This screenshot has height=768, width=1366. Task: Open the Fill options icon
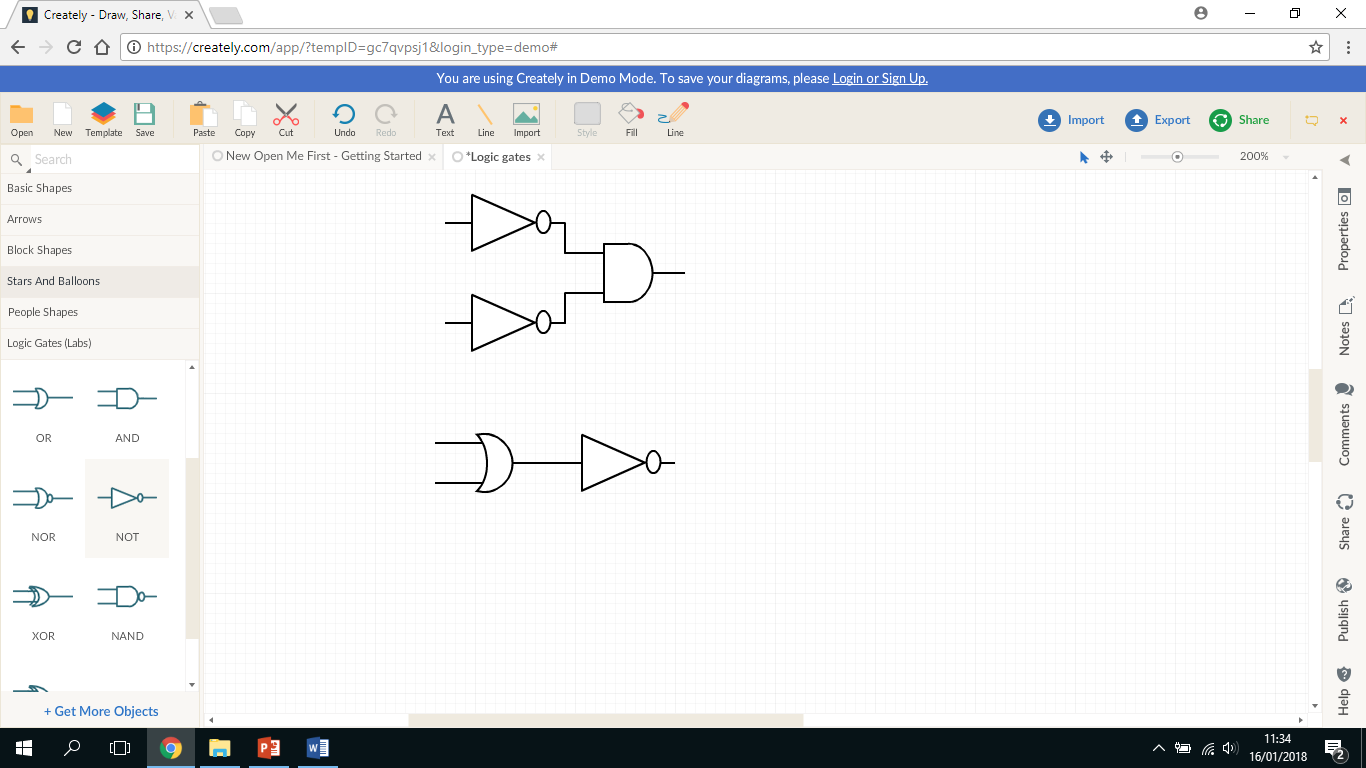(x=630, y=117)
